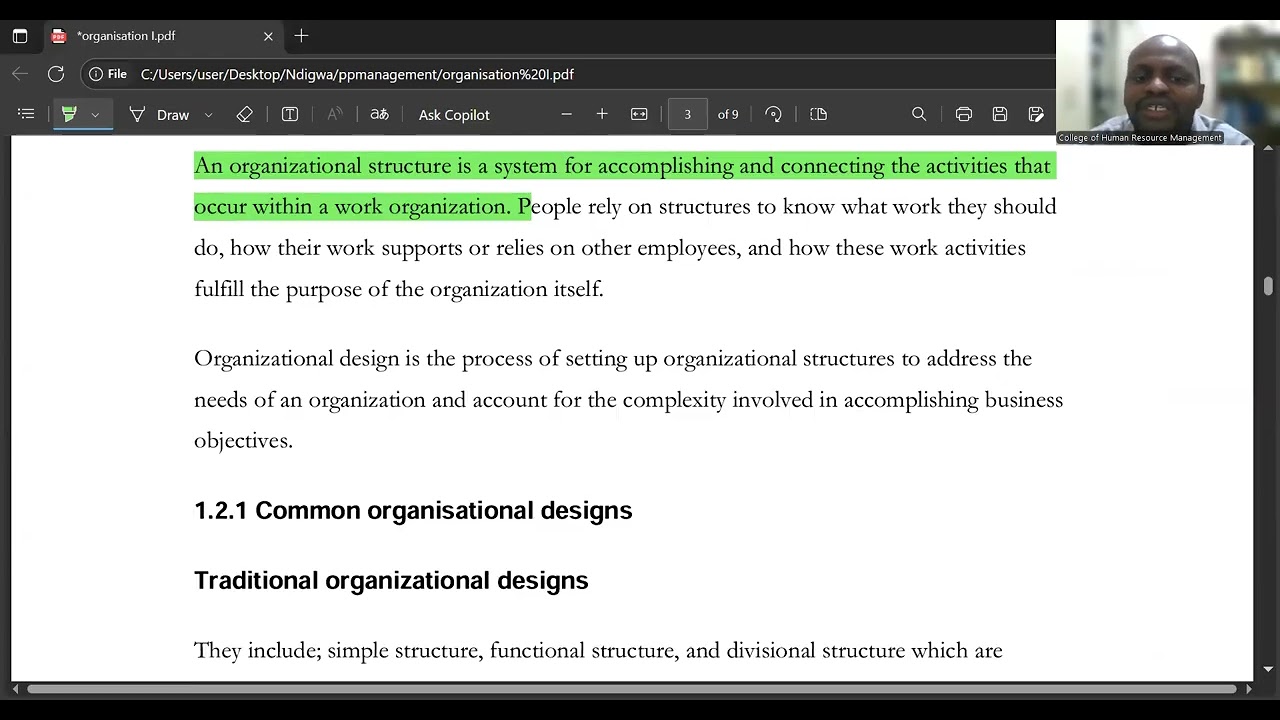
Task: Open Find in document search
Action: point(919,115)
